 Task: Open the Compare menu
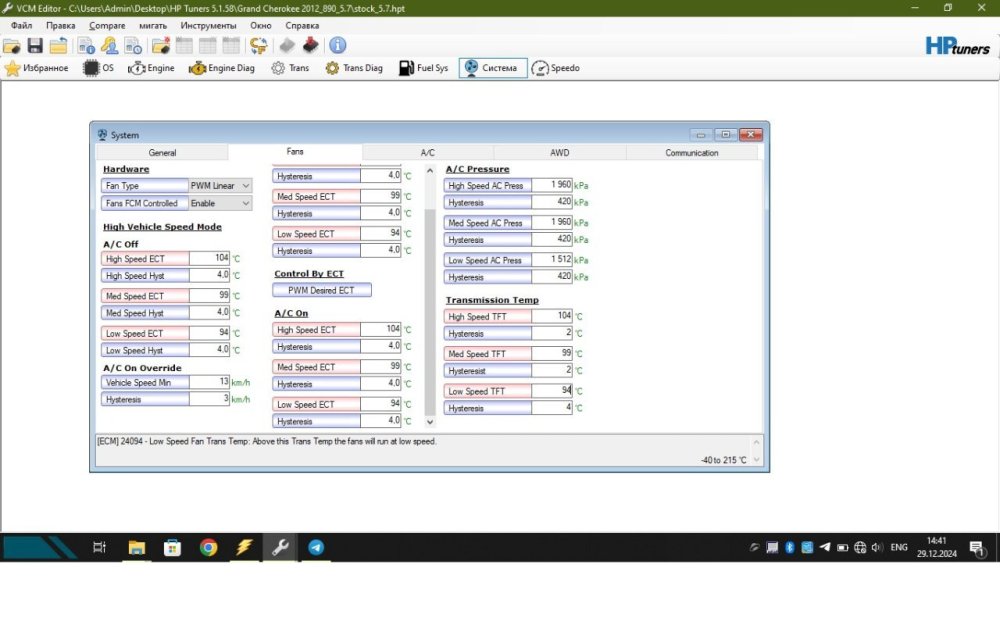[108, 25]
